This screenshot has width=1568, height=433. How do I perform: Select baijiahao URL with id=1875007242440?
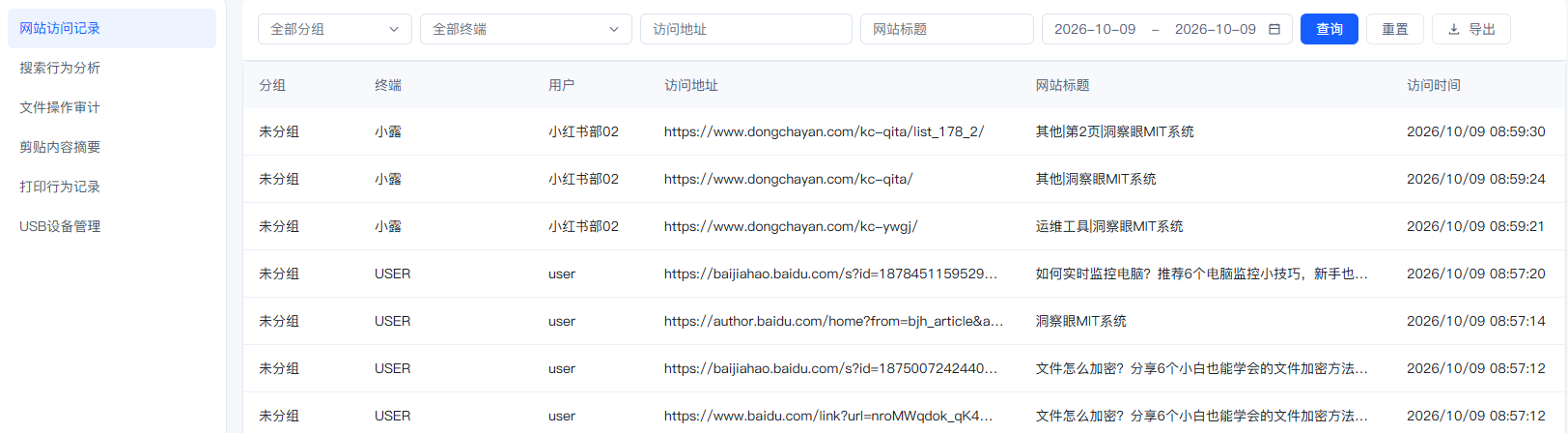(831, 368)
